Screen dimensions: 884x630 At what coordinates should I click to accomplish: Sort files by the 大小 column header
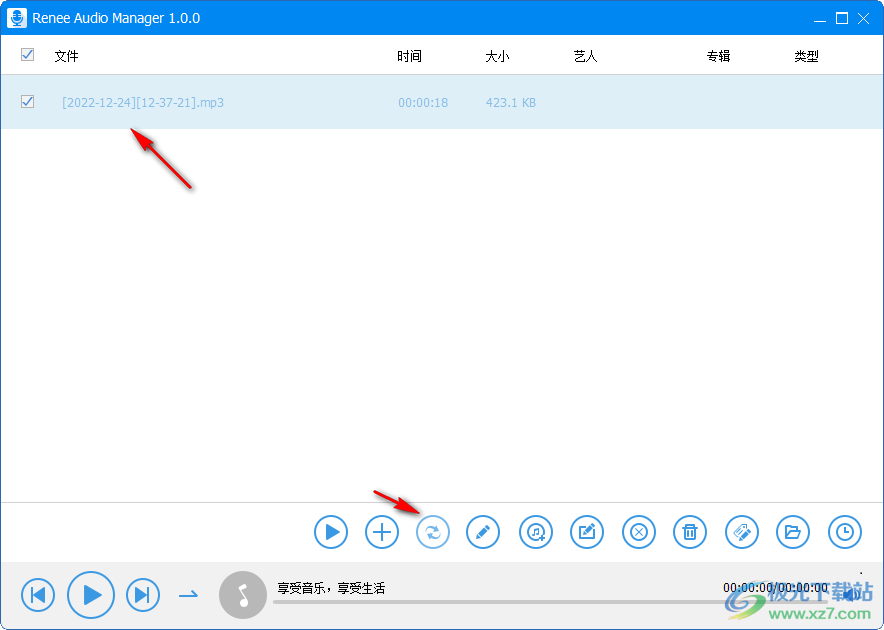click(497, 56)
